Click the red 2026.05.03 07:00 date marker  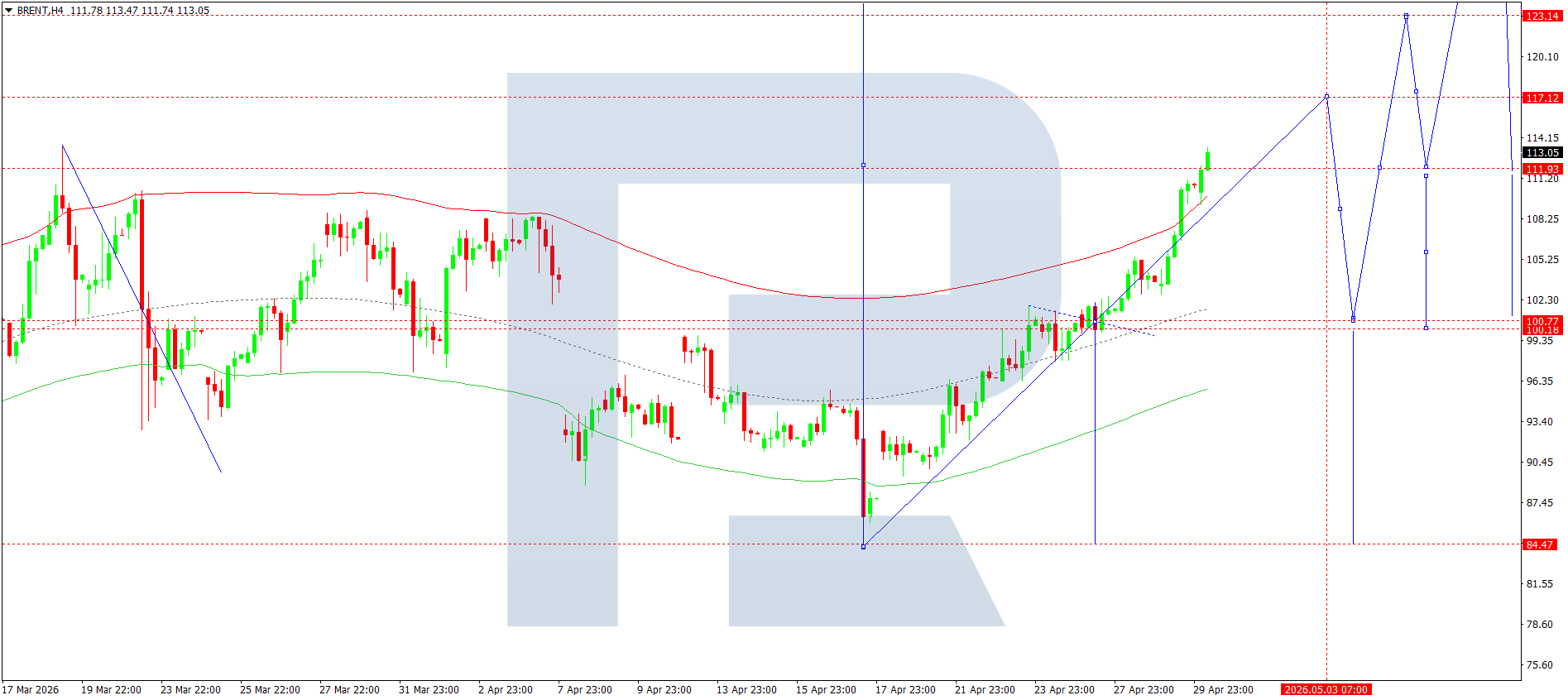click(1326, 689)
